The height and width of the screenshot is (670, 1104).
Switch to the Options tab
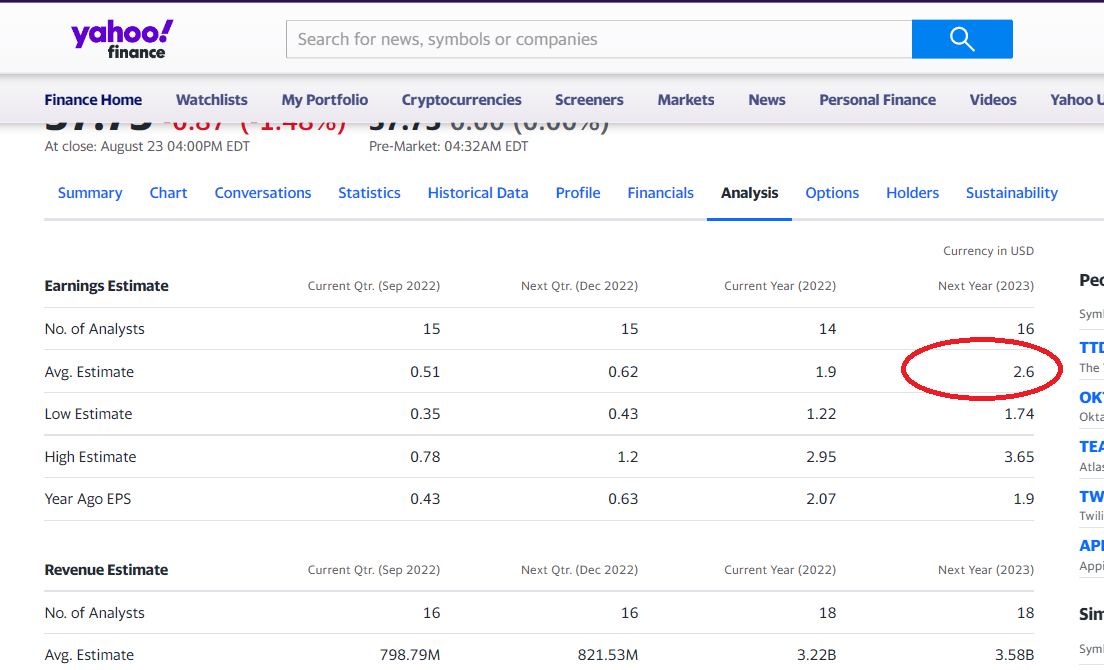[x=832, y=192]
